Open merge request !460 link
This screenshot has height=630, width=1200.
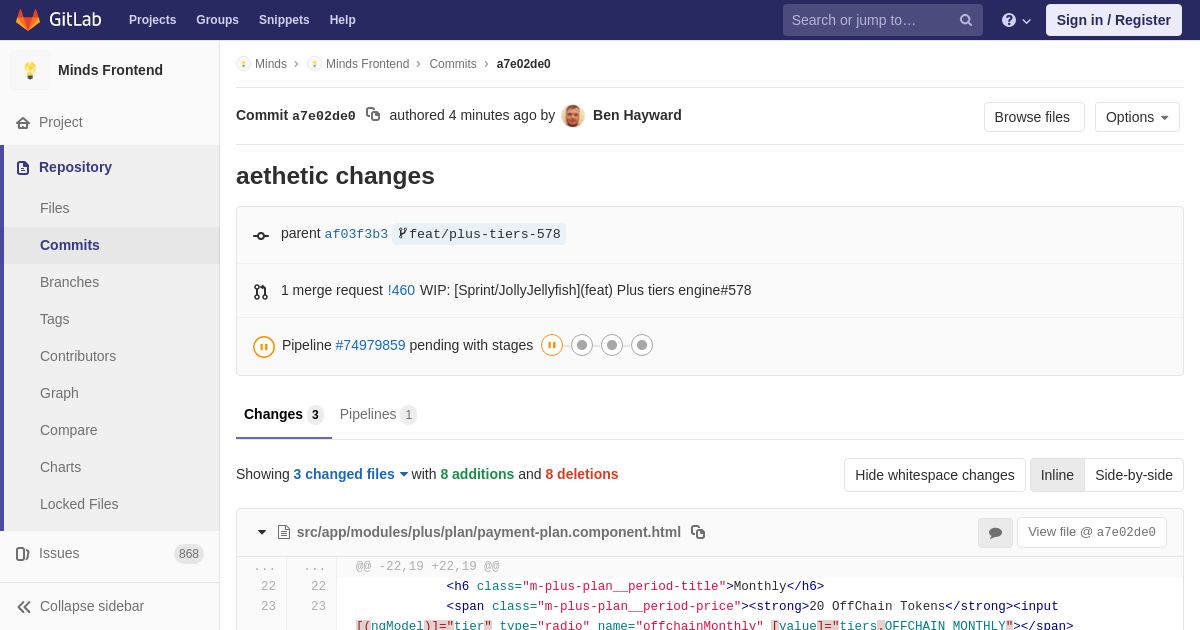[x=401, y=290]
